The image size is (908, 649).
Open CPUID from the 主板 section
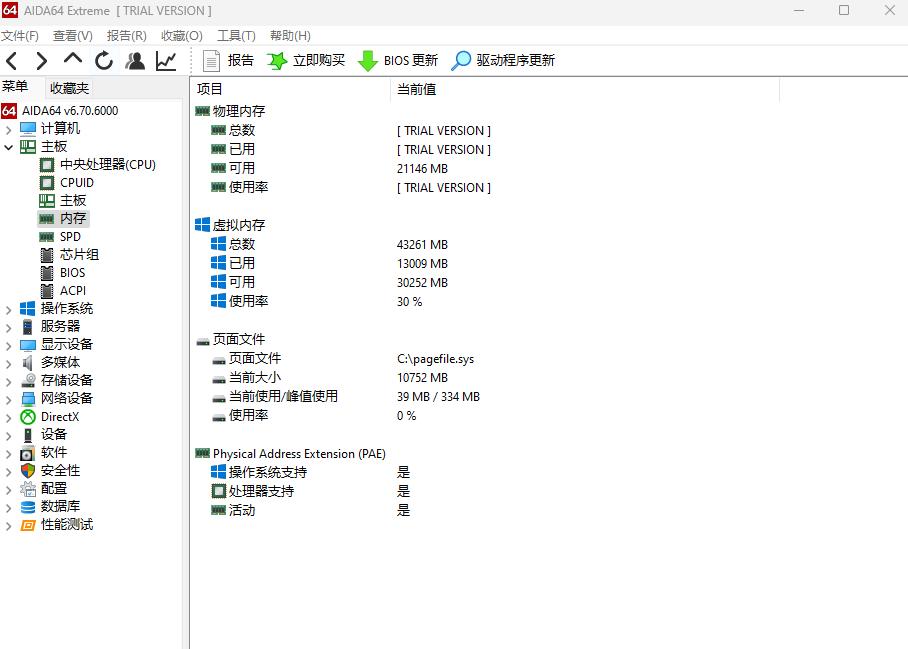point(74,182)
